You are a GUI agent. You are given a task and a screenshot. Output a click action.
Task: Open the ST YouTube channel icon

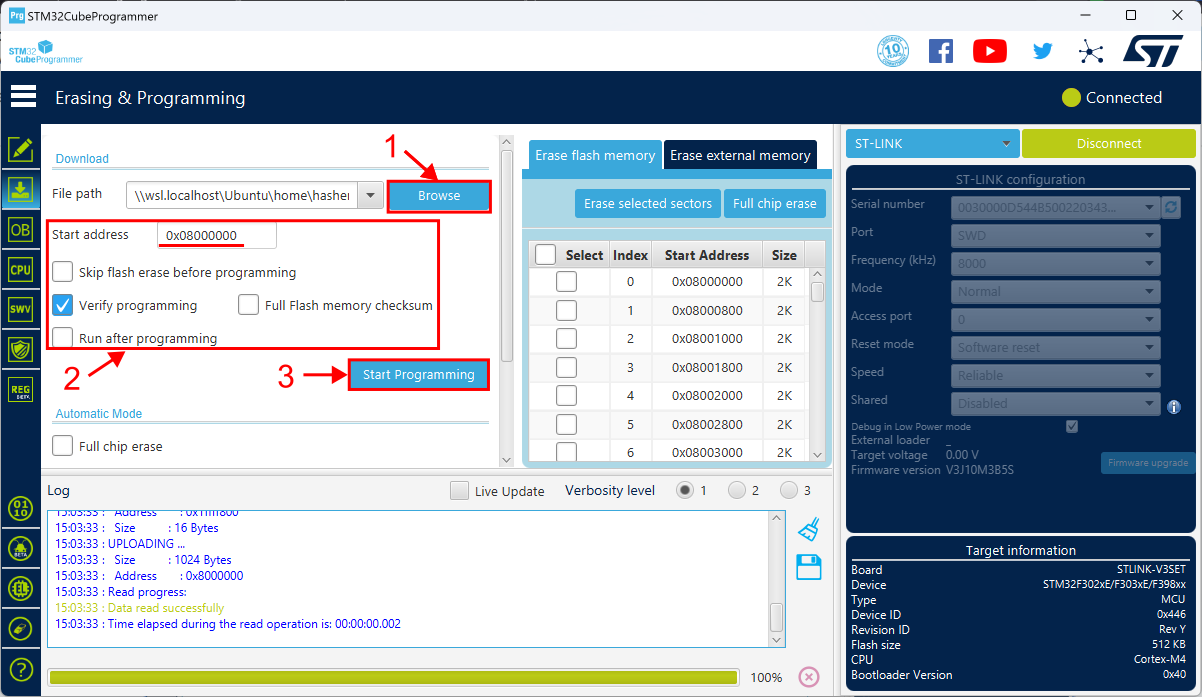pos(989,51)
